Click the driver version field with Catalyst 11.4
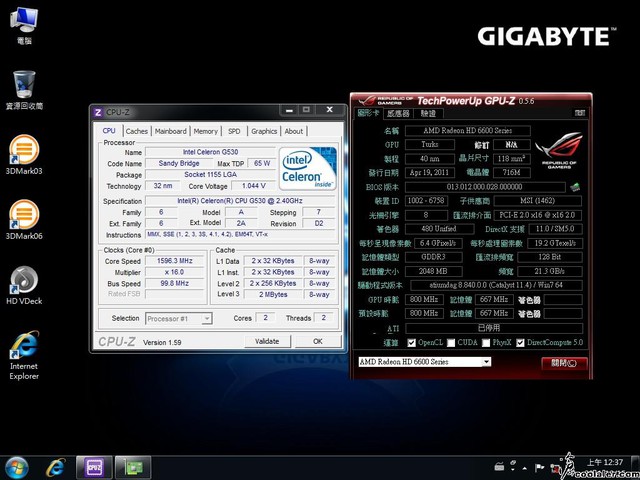 pyautogui.click(x=496, y=285)
